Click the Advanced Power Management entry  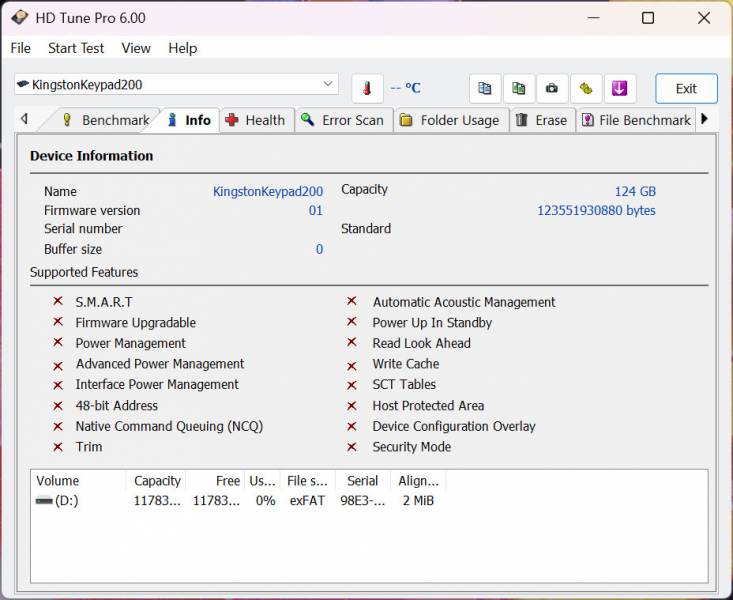pos(160,364)
